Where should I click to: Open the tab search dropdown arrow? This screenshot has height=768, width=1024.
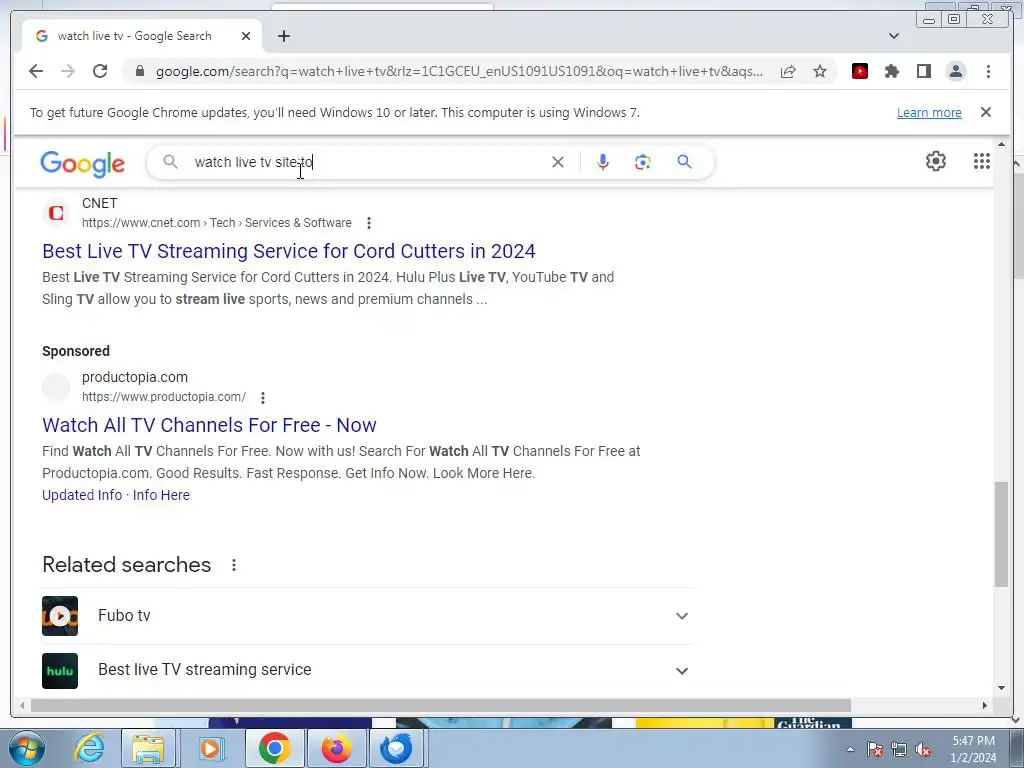[894, 36]
